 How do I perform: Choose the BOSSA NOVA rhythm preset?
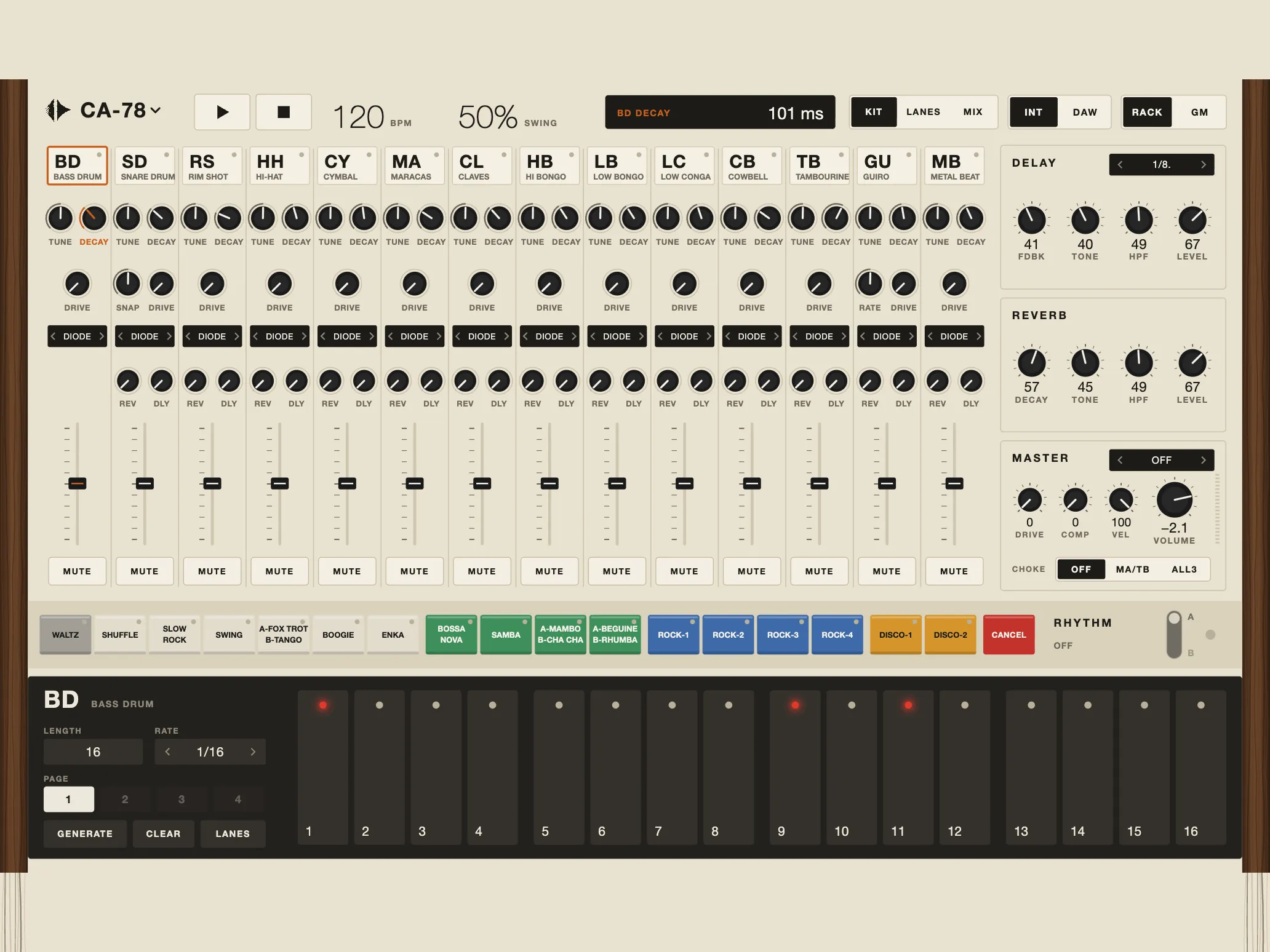click(451, 634)
